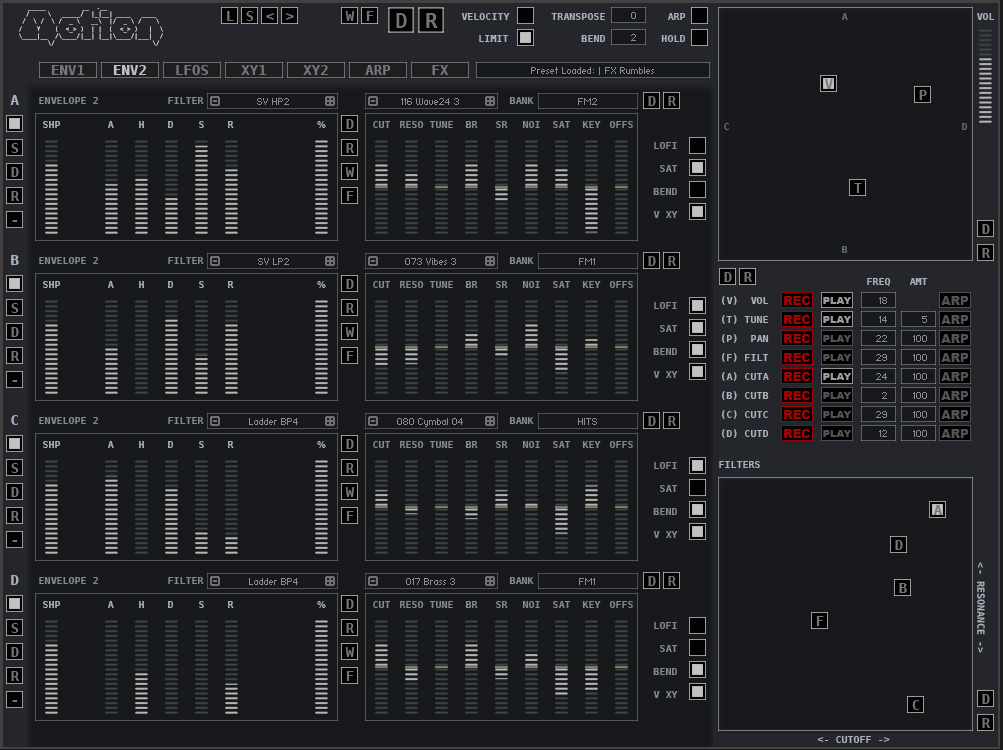1003x750 pixels.
Task: Open the 073 Vibes 3 waveform dropdown
Action: 431,261
